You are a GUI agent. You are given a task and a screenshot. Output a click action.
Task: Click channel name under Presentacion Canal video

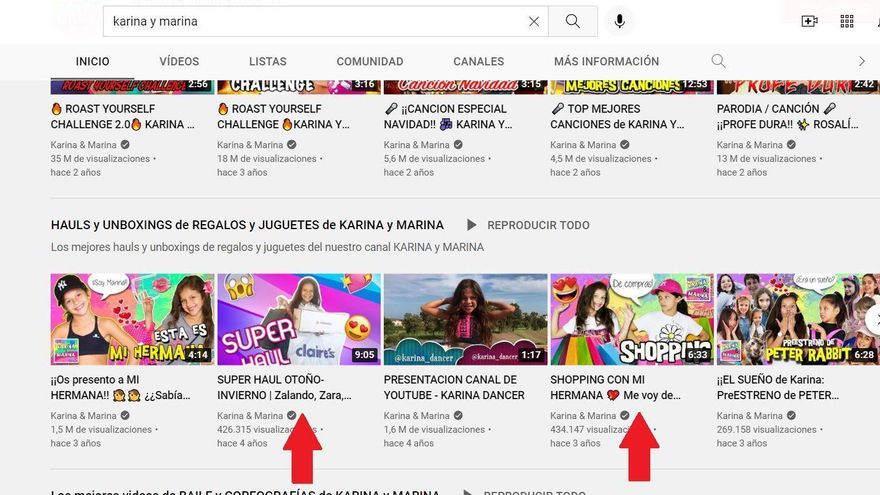pyautogui.click(x=416, y=416)
